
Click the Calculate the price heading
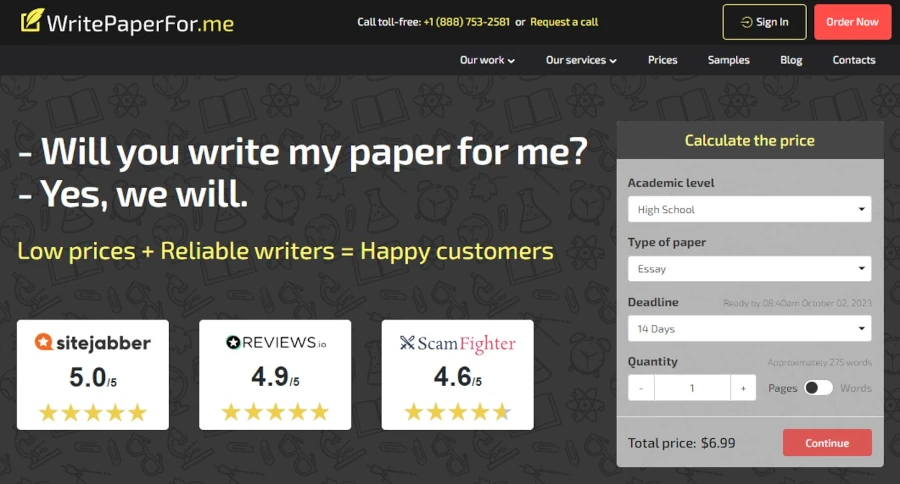pyautogui.click(x=750, y=140)
